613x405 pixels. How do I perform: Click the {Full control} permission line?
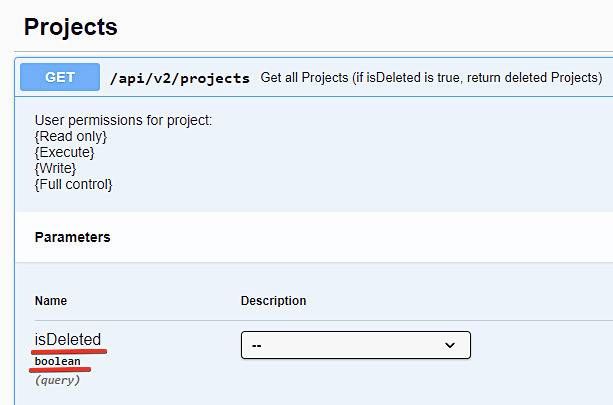pos(73,185)
